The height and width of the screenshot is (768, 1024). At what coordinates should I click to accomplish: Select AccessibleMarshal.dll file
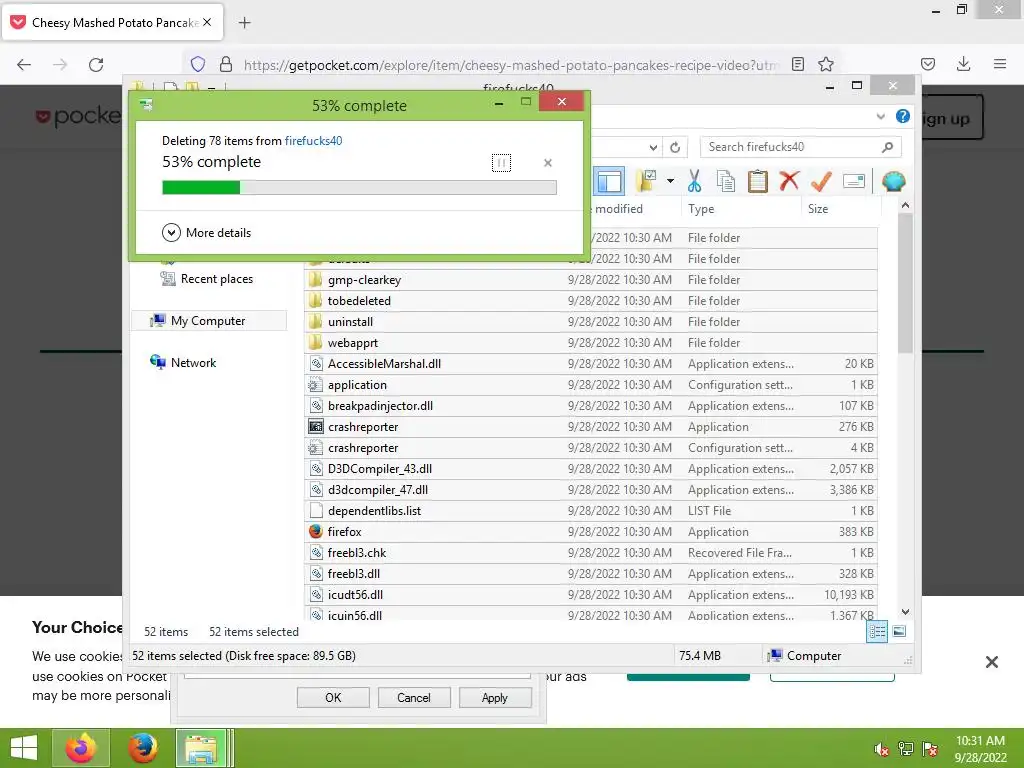click(591, 364)
